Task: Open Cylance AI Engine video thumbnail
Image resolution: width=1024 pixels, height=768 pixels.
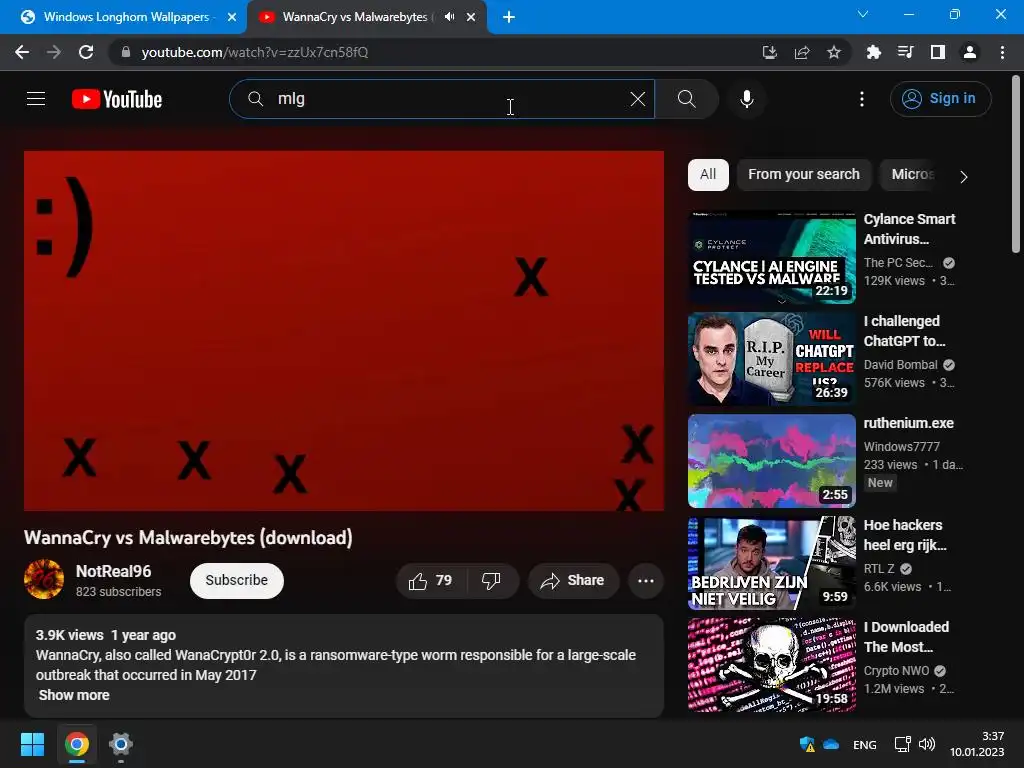Action: [x=771, y=257]
